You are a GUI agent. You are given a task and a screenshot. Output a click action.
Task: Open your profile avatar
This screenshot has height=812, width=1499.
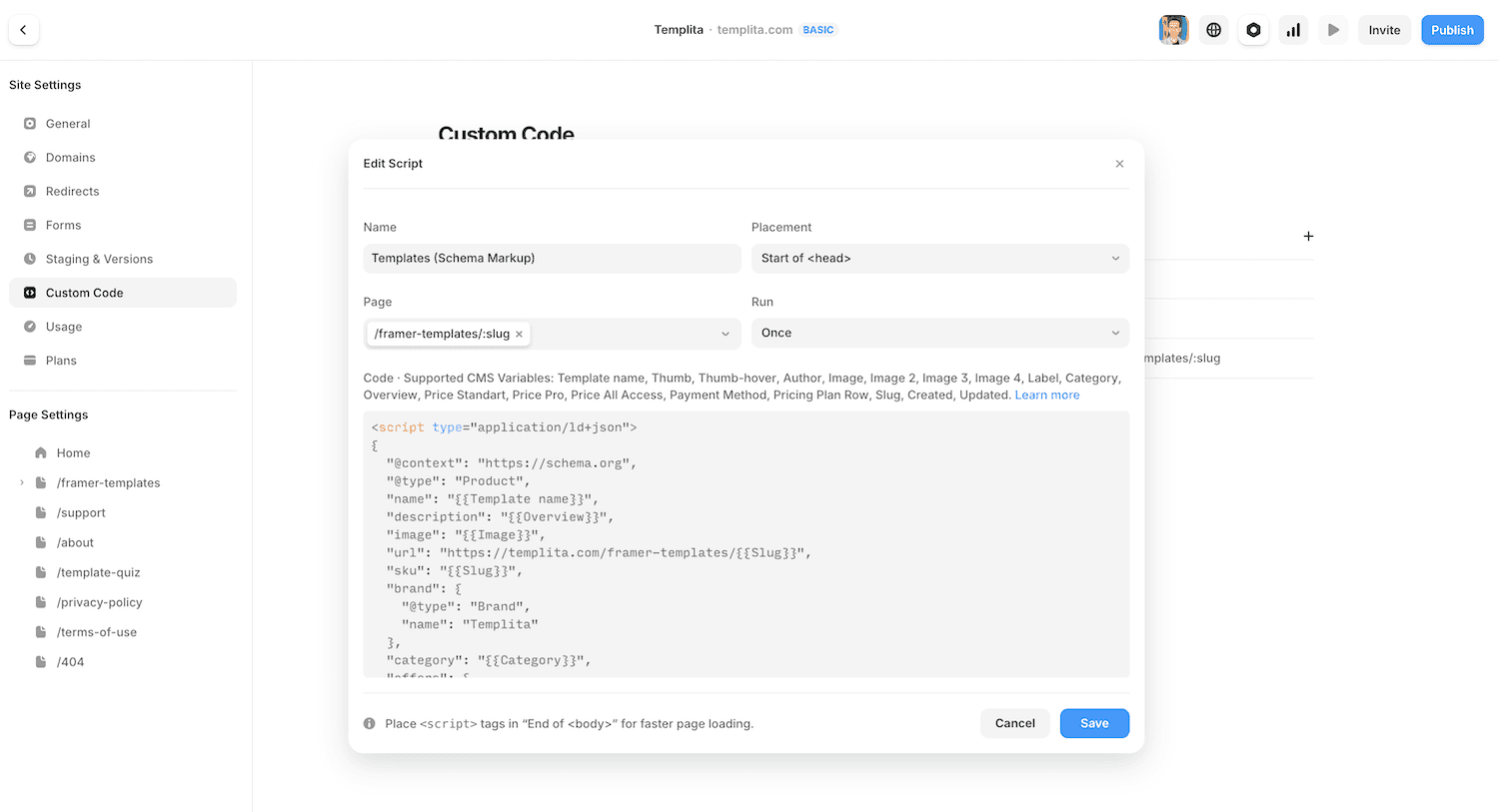(1173, 29)
